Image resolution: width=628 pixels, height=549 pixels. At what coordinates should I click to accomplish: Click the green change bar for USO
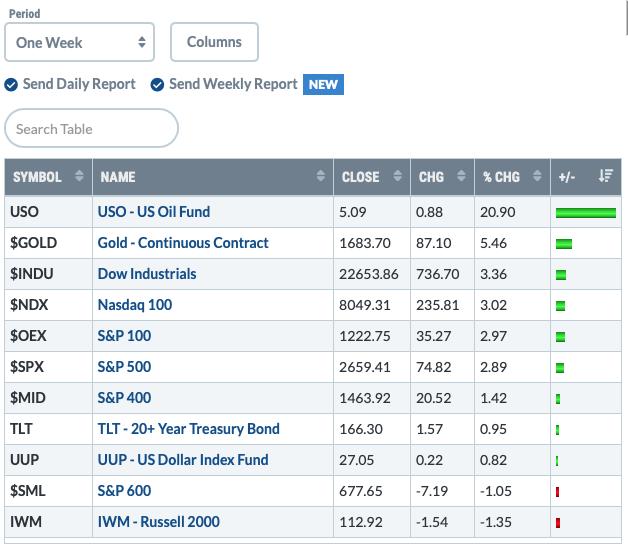586,213
